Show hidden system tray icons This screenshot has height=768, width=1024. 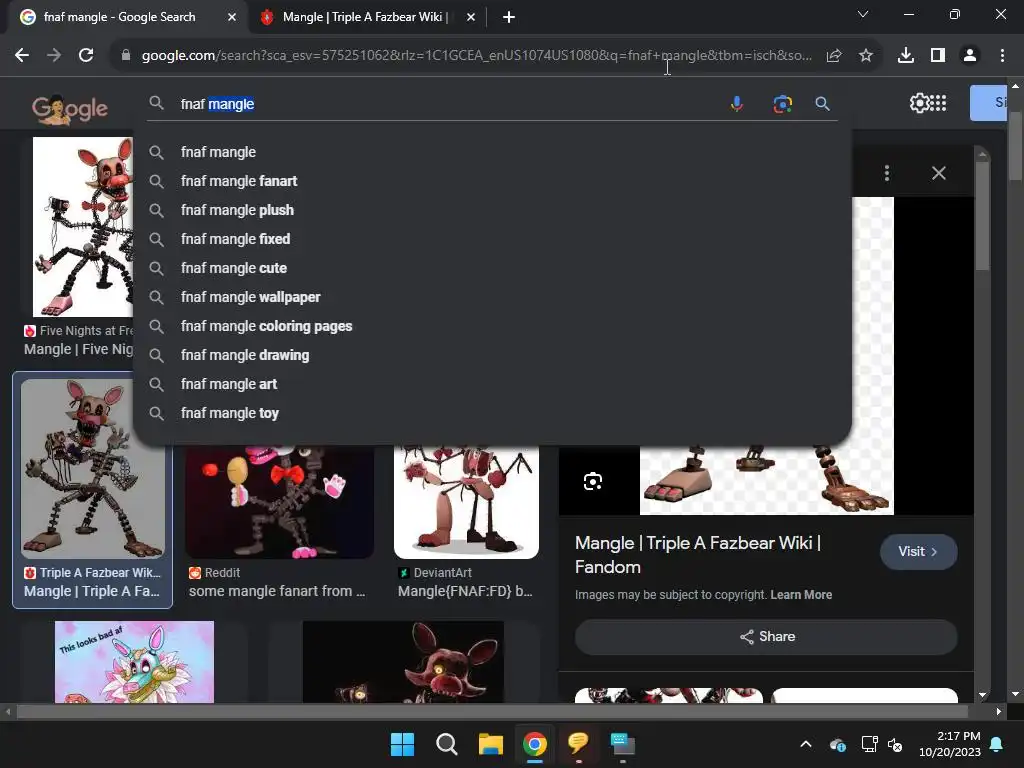click(x=806, y=744)
